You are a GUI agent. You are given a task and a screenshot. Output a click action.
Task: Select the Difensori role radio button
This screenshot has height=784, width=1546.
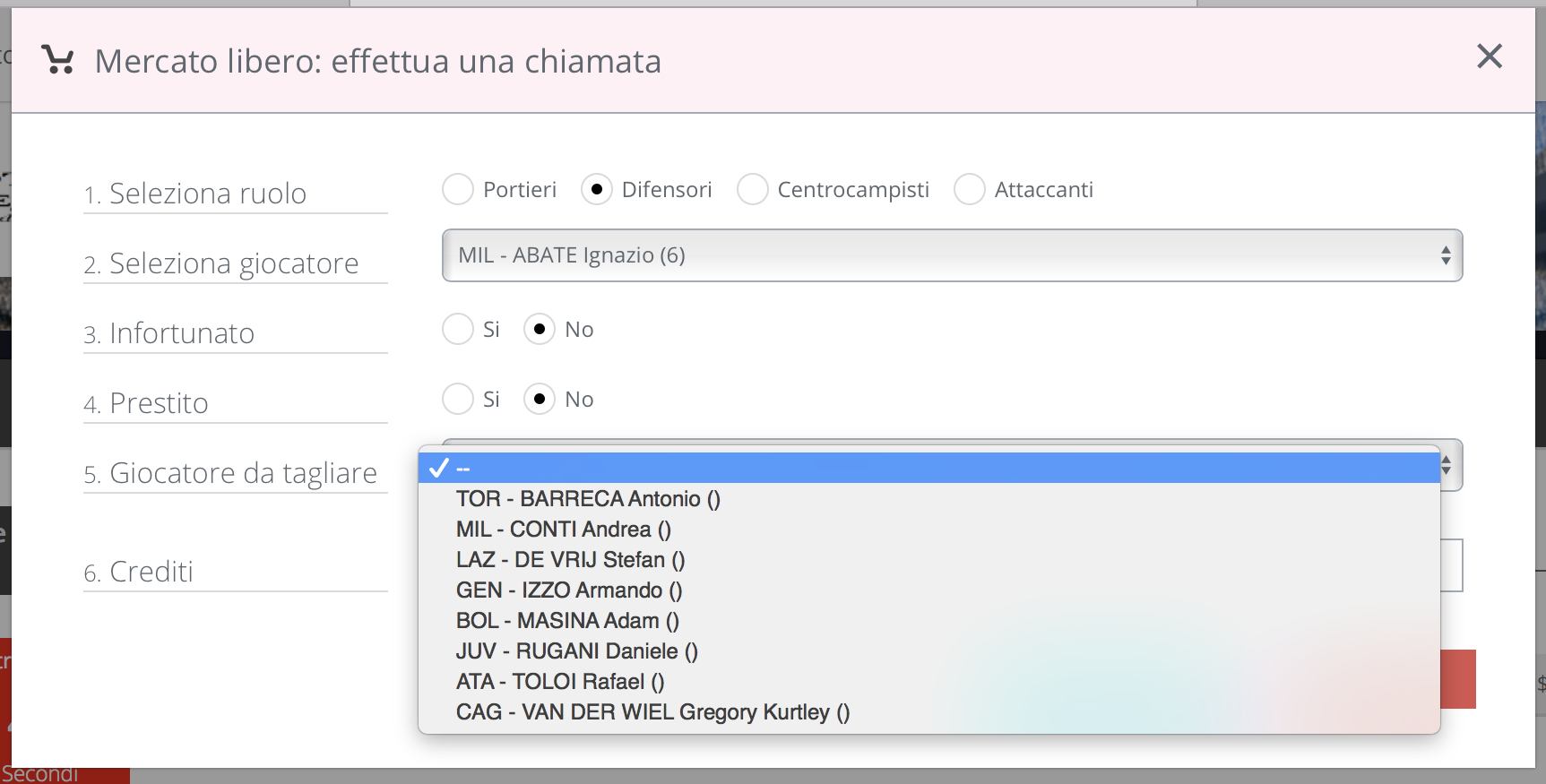click(597, 189)
